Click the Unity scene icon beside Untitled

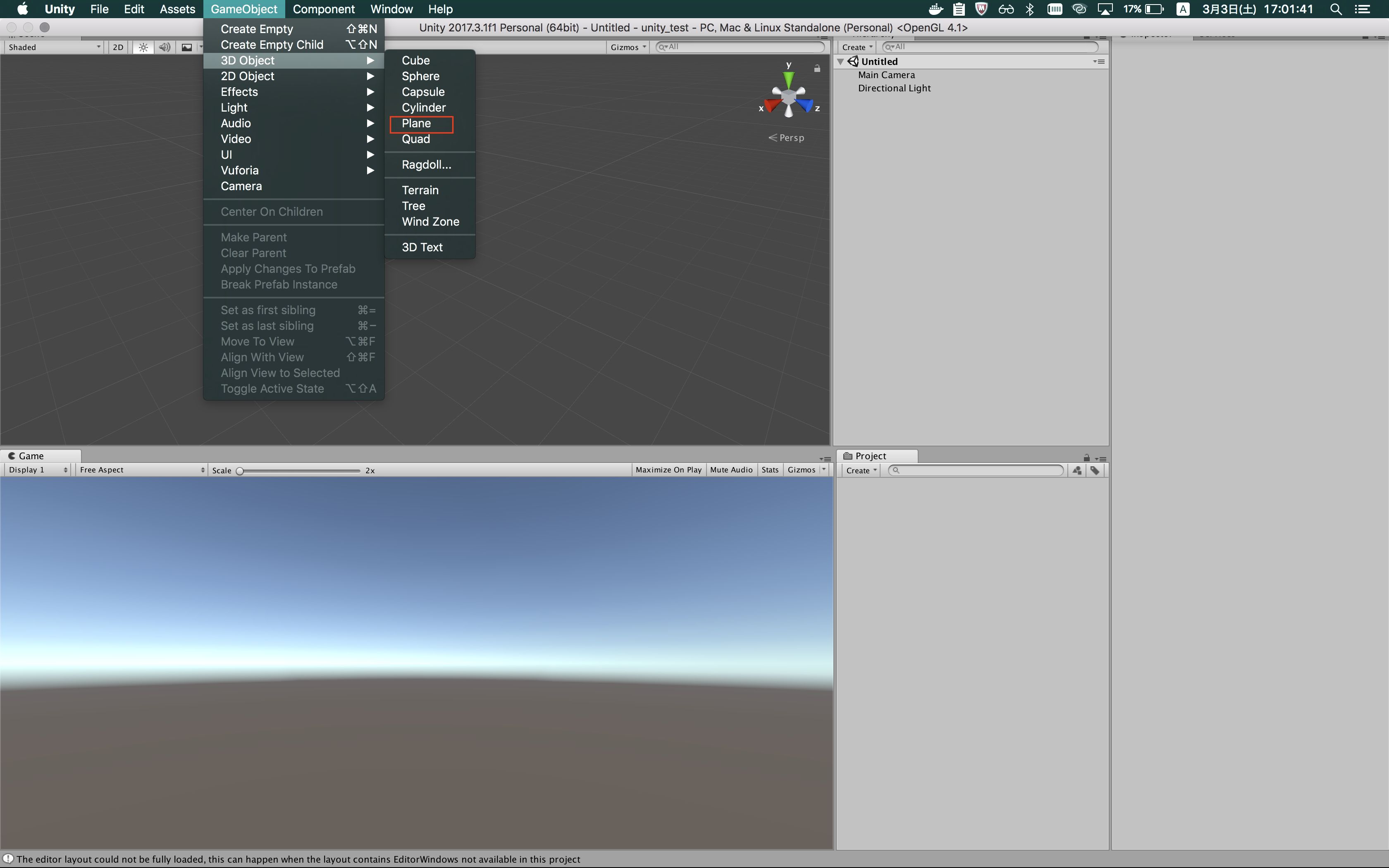(x=854, y=62)
